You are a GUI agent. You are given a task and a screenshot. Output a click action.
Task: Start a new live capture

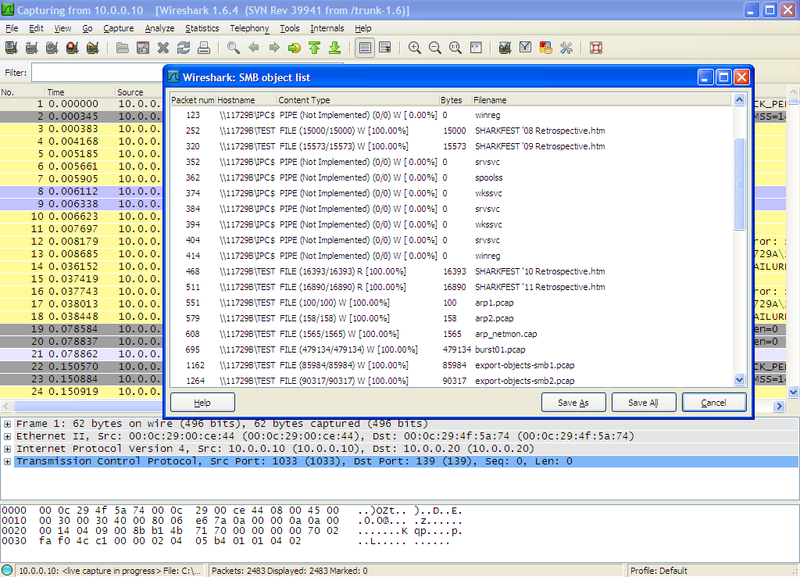(x=52, y=48)
